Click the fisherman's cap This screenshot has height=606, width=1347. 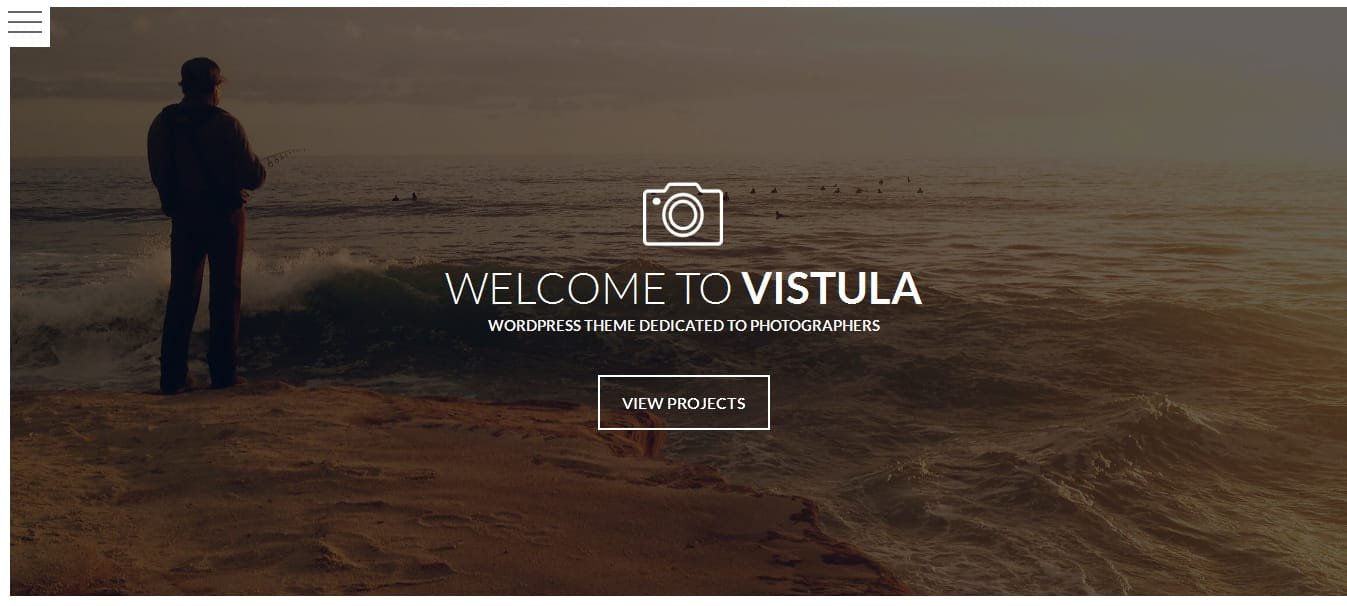click(201, 69)
